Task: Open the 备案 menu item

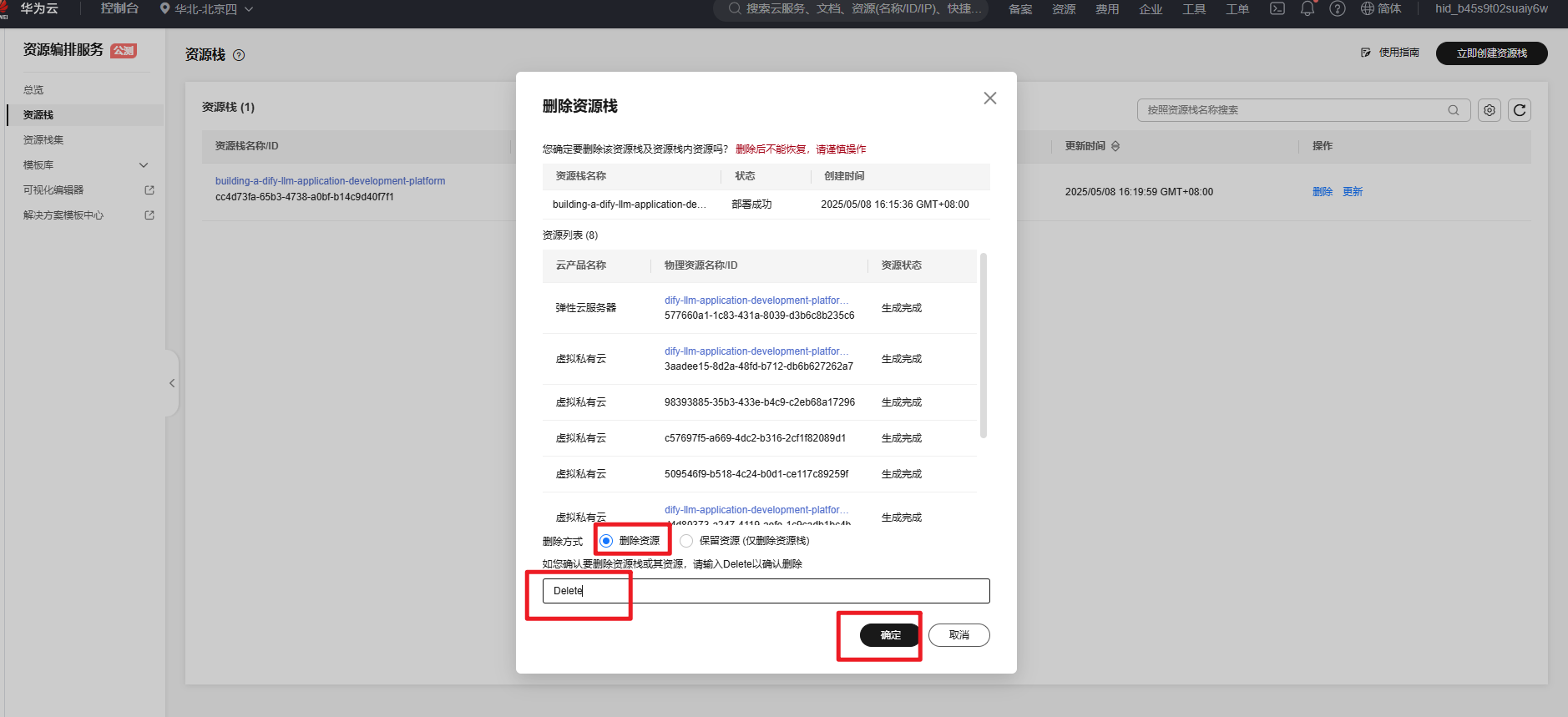Action: coord(1020,9)
